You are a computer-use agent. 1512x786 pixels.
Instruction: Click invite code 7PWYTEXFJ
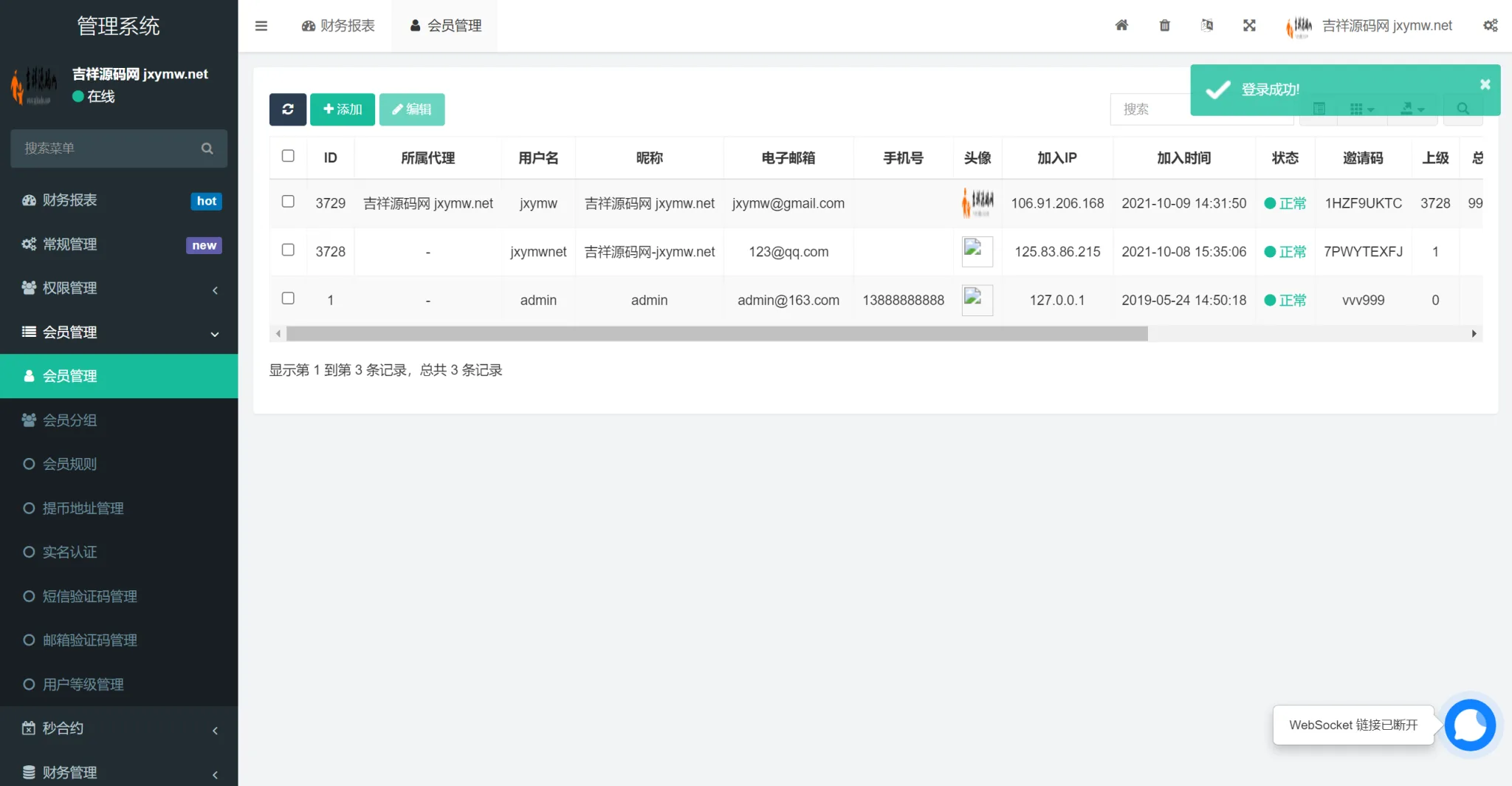(1363, 252)
